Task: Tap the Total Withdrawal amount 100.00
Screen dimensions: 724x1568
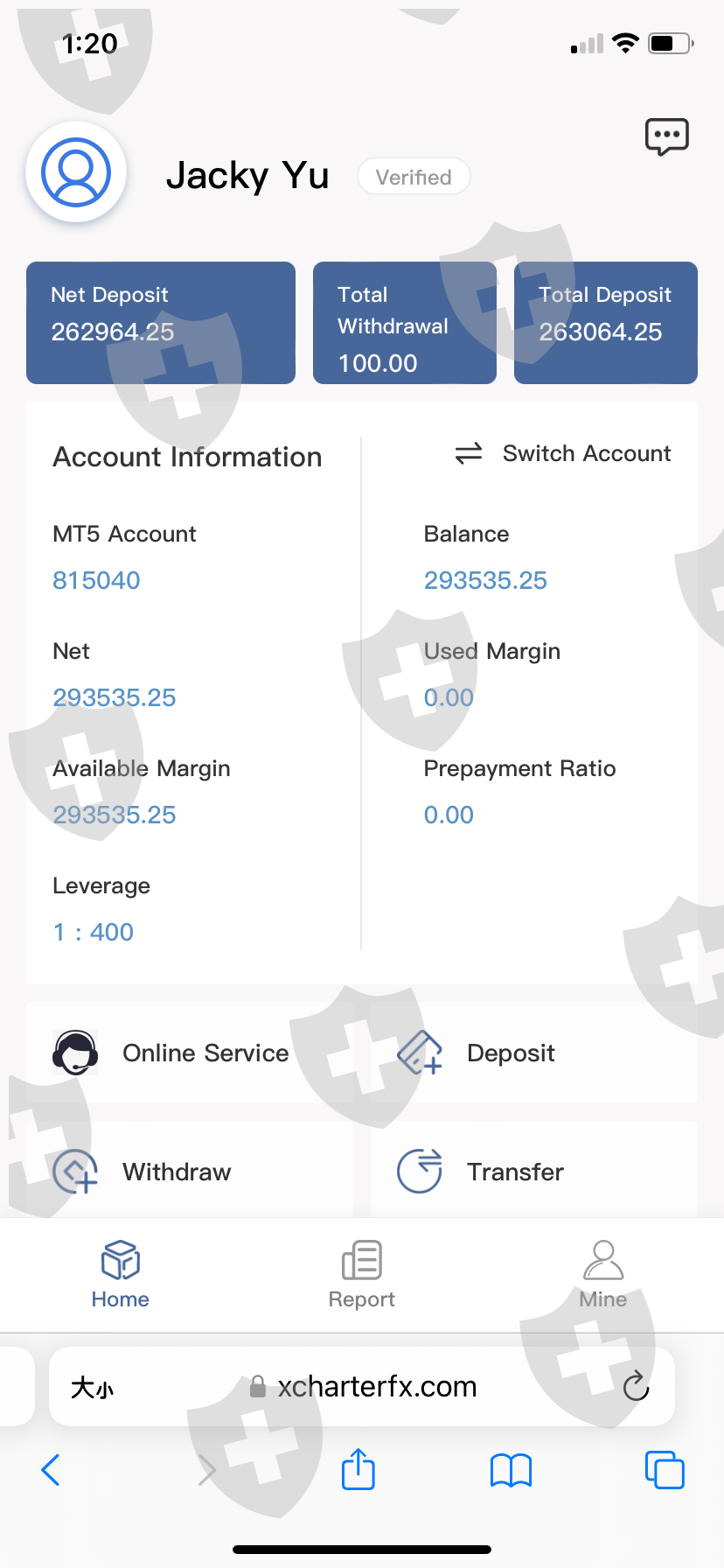Action: (x=378, y=363)
